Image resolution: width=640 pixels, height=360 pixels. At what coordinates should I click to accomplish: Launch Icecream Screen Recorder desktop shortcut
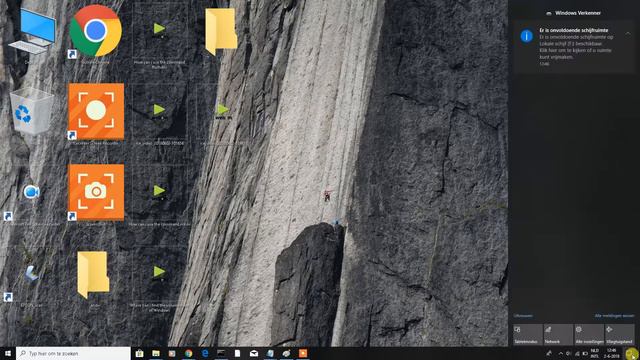coord(96,111)
